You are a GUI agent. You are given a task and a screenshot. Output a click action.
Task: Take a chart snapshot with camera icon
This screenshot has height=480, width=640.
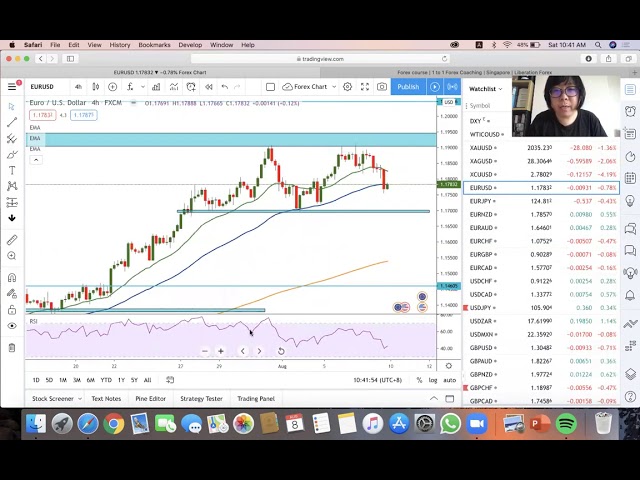383,87
